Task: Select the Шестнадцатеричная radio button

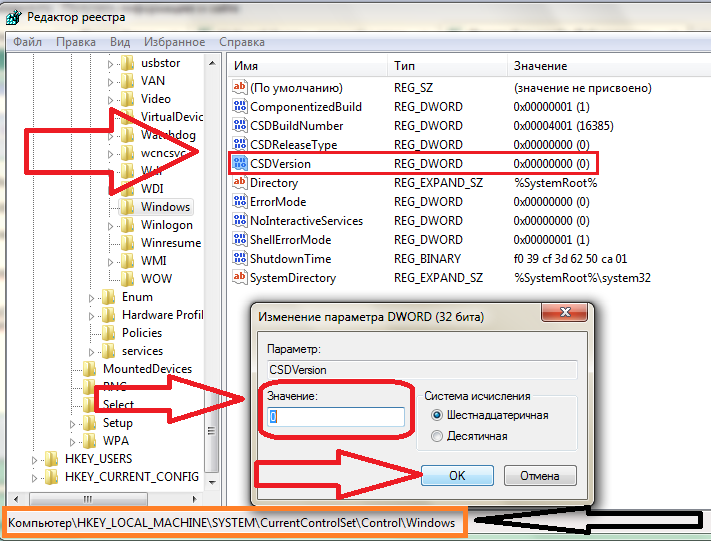Action: 436,415
